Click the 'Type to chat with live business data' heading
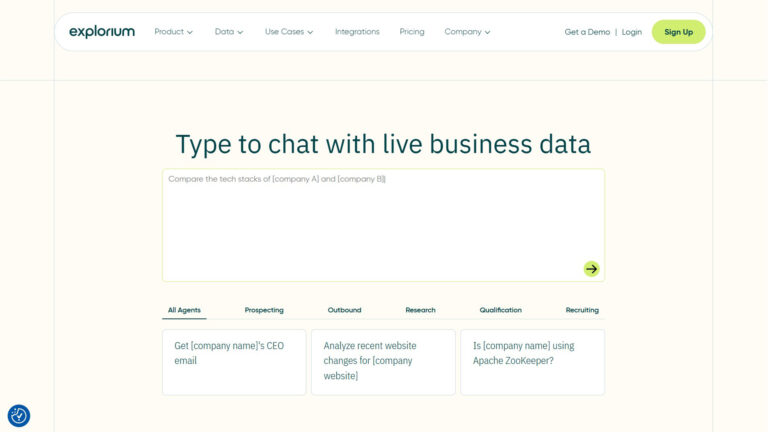The width and height of the screenshot is (768, 432). (x=384, y=144)
